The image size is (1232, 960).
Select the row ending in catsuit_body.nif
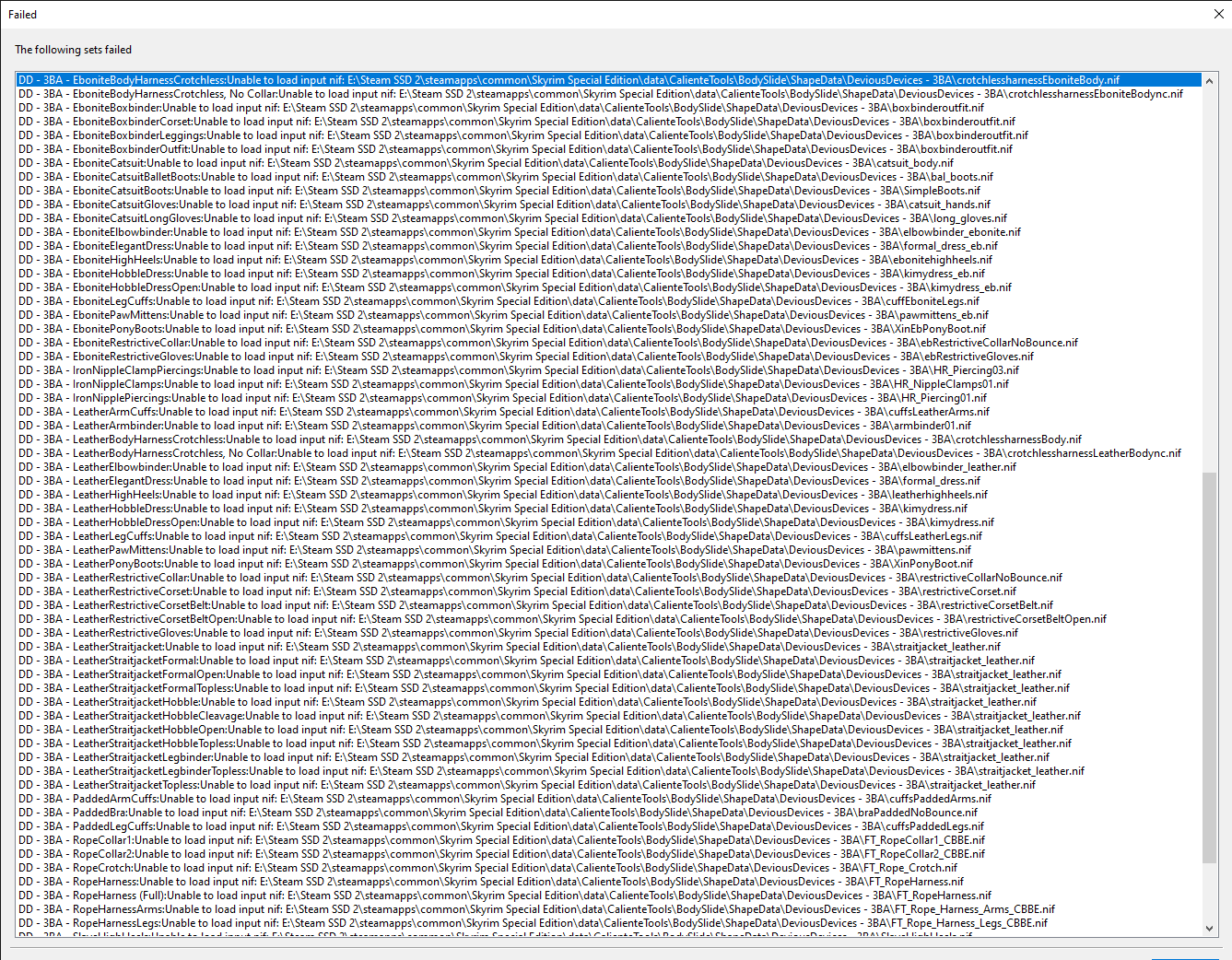(x=609, y=163)
